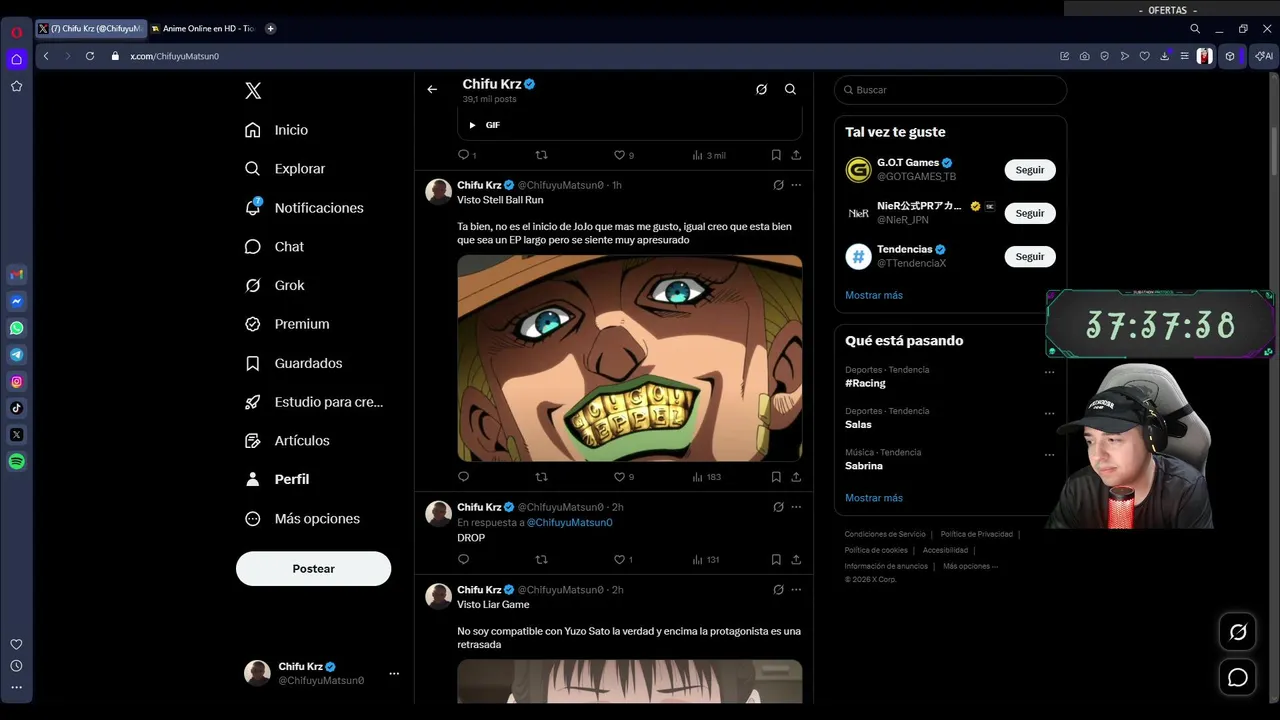1280x720 pixels.
Task: Open Perfil in the sidebar
Action: coord(278,479)
